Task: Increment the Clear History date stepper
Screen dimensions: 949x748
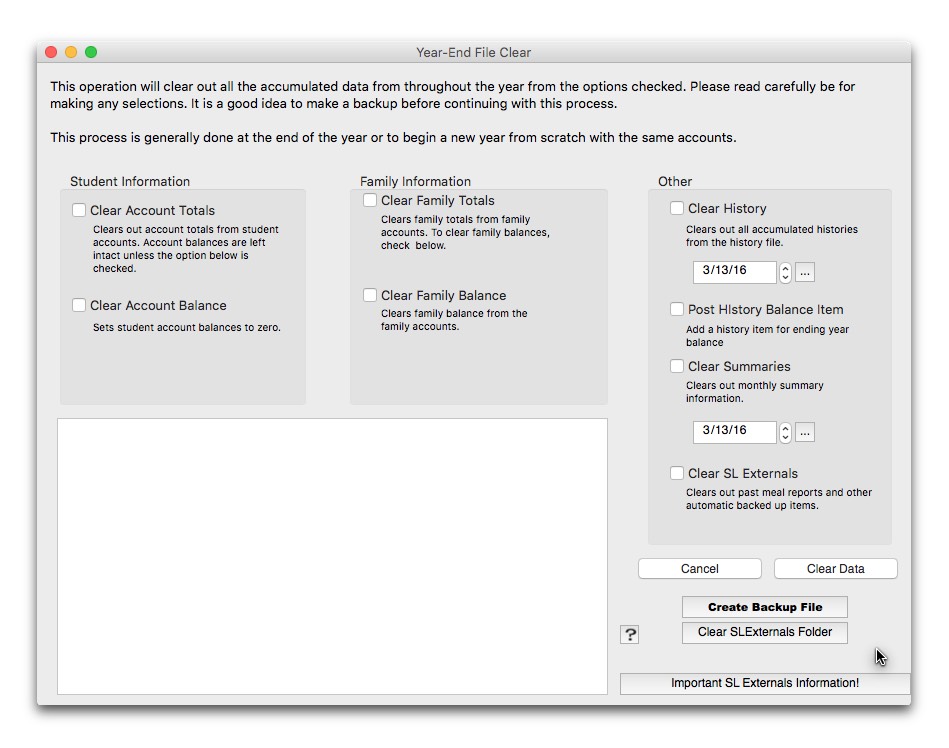Action: coord(785,267)
